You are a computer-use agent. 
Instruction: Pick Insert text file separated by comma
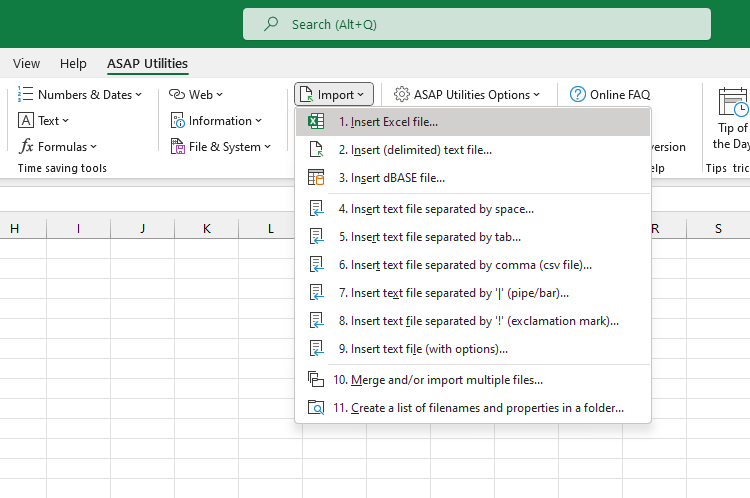(x=473, y=265)
